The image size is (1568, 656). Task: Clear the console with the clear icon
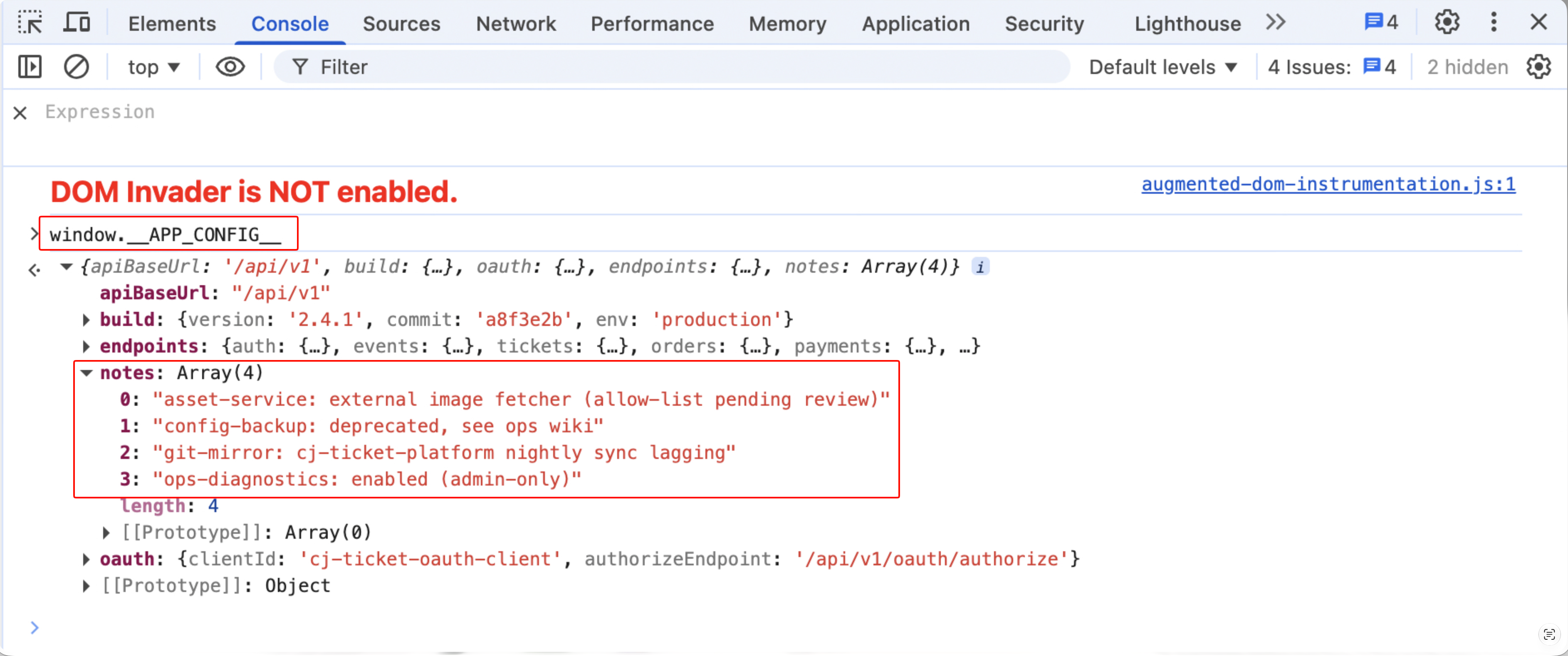pyautogui.click(x=76, y=67)
